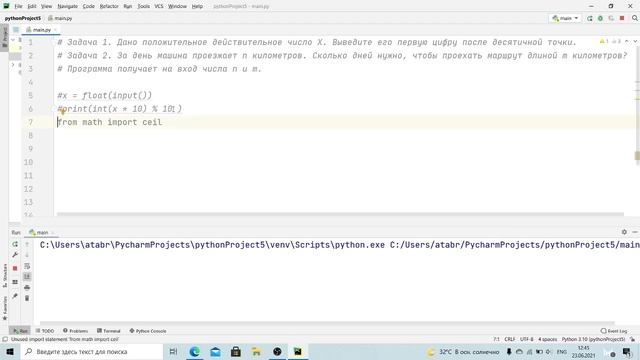Go to previous highlighted error arrow
The height and width of the screenshot is (360, 640).
pos(627,42)
